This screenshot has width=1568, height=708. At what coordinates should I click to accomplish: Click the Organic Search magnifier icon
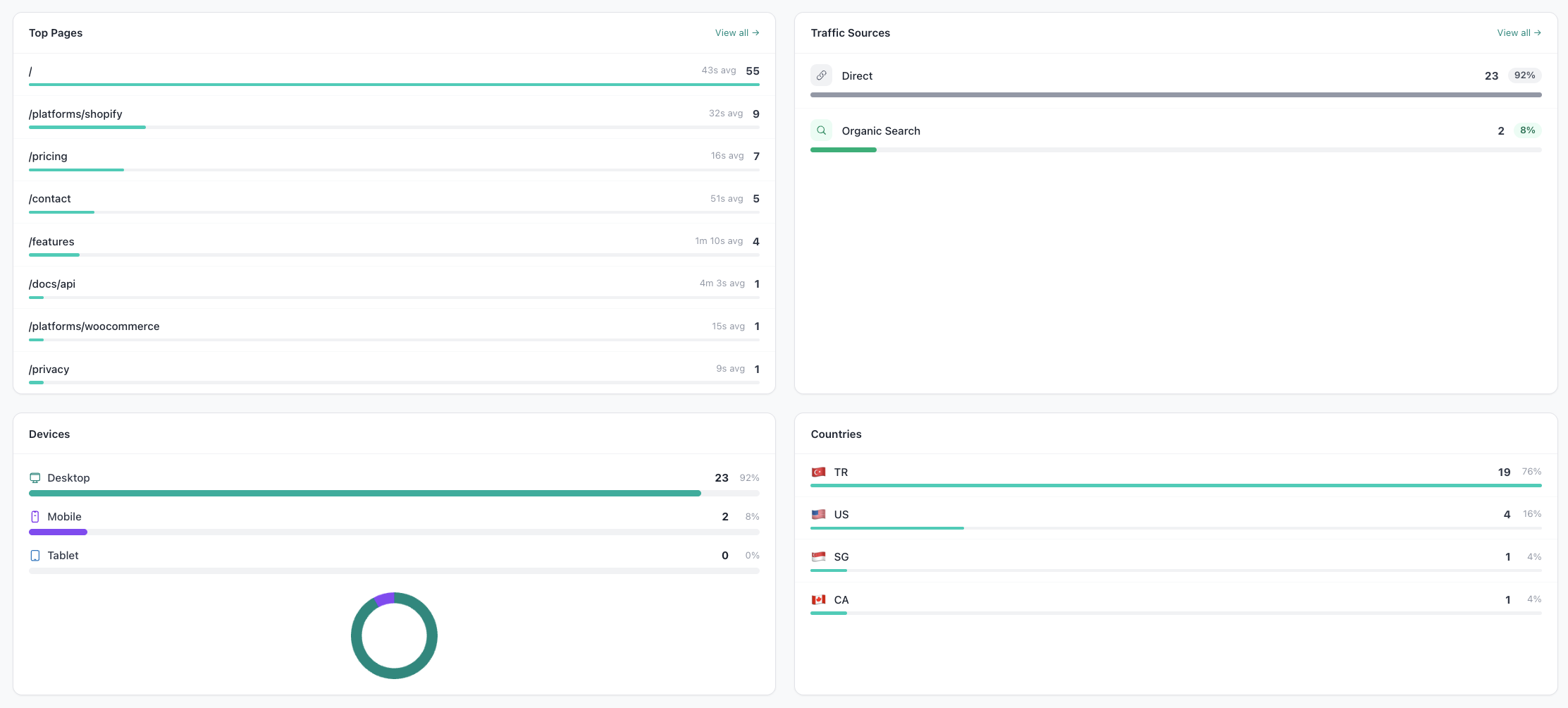(821, 130)
